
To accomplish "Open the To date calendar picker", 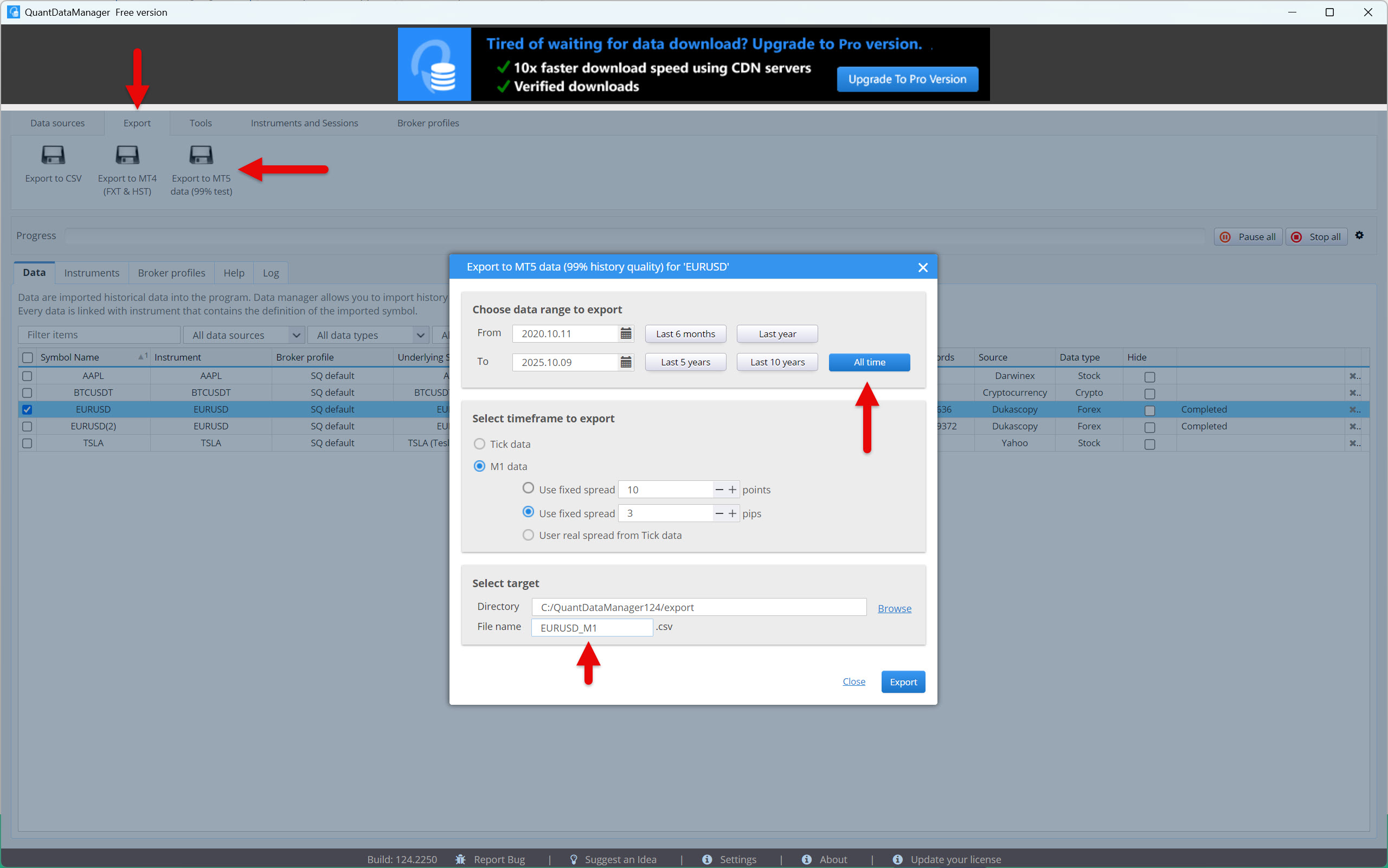I will (626, 362).
